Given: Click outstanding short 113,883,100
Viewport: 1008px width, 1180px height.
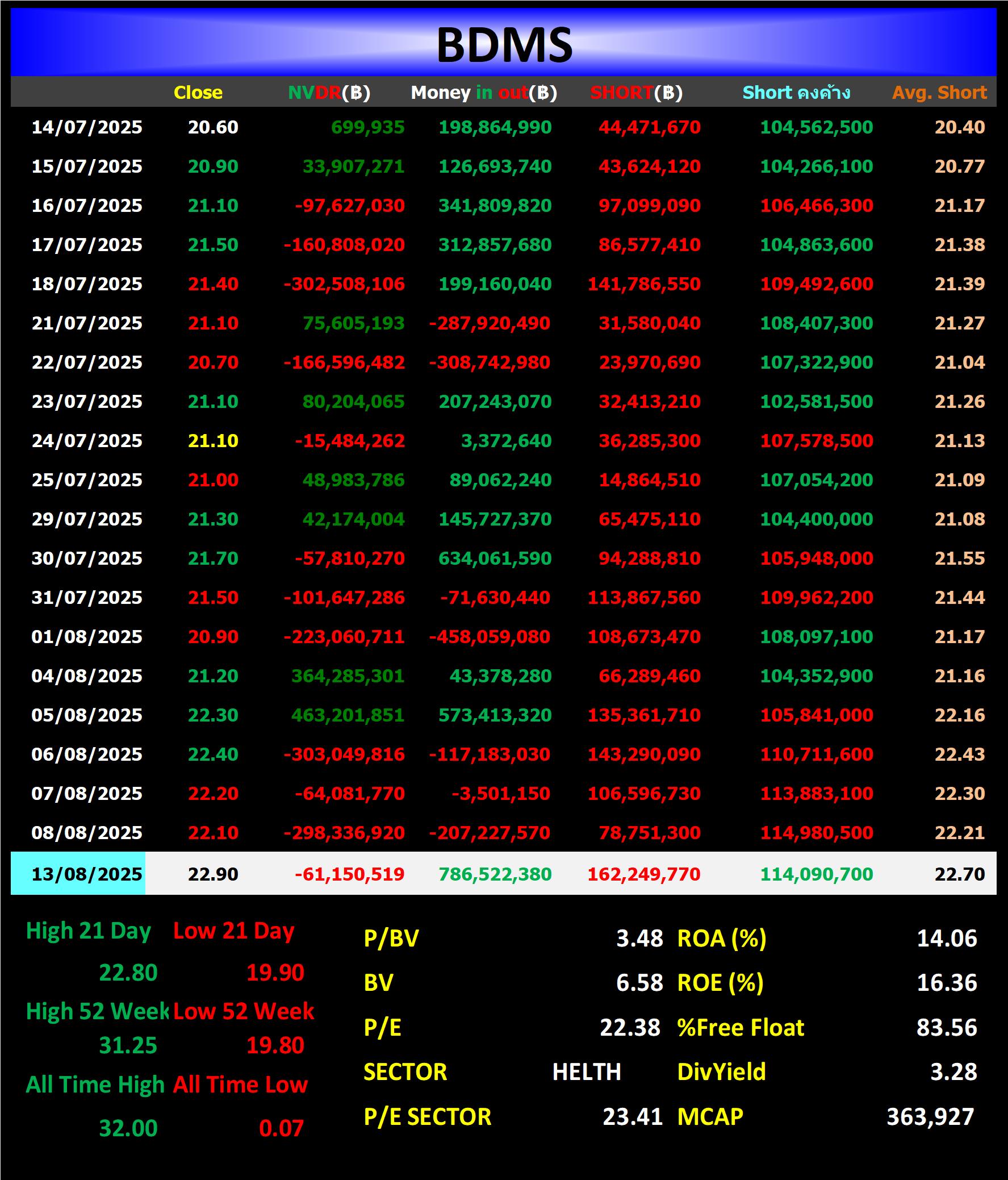Looking at the screenshot, I should [817, 794].
